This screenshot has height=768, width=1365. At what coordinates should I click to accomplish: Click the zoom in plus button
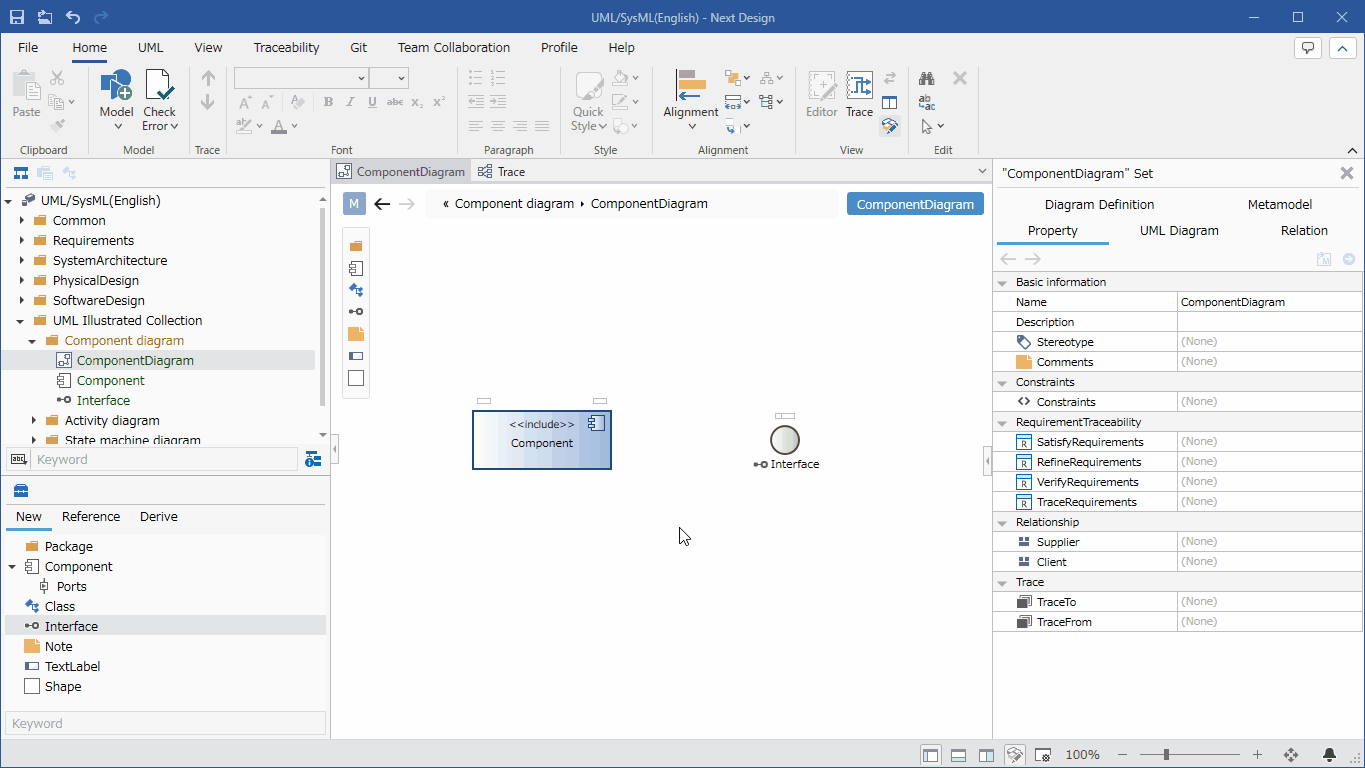1257,755
